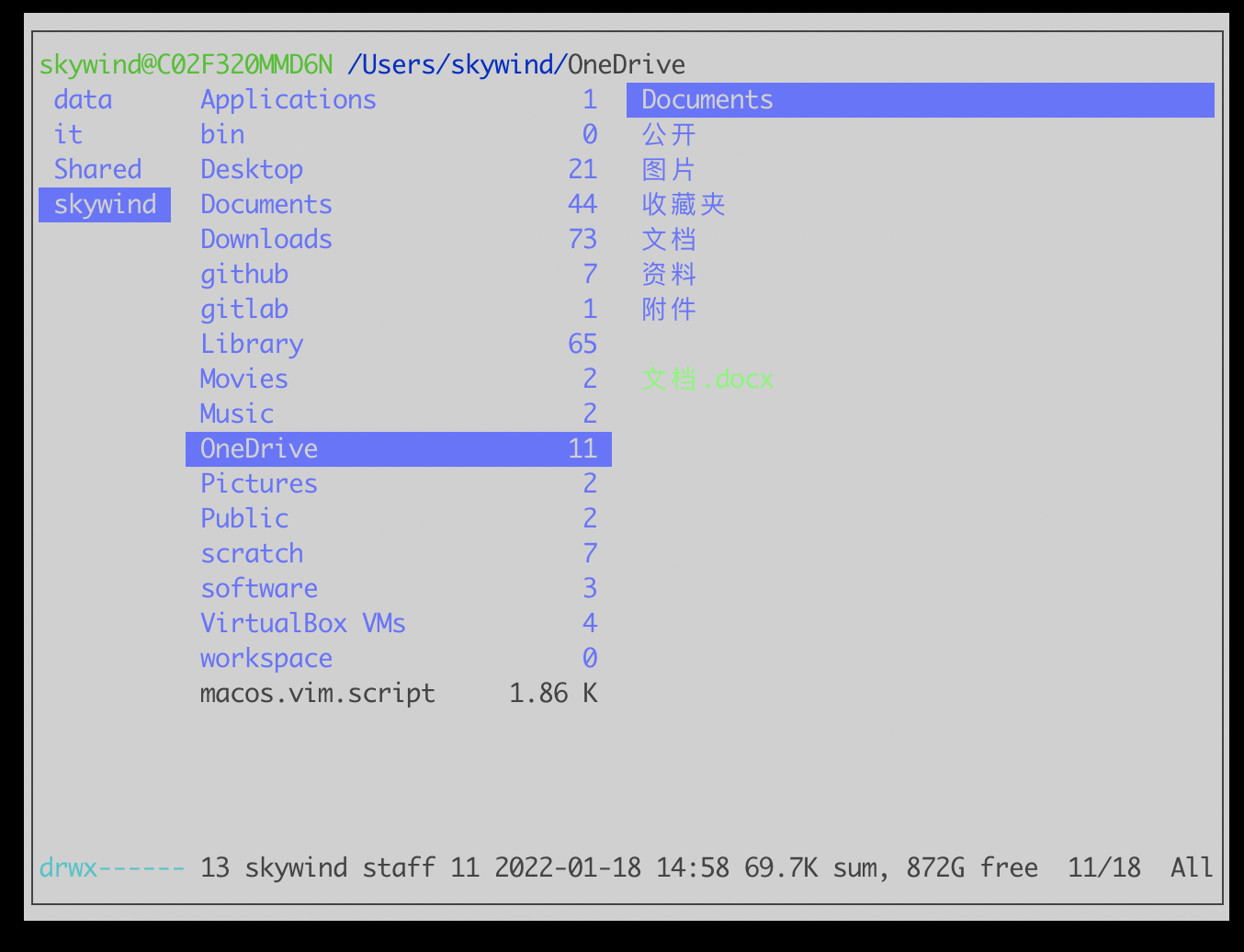Open the 图片 folder in OneDrive
Screen dimensions: 1244x952
point(669,169)
